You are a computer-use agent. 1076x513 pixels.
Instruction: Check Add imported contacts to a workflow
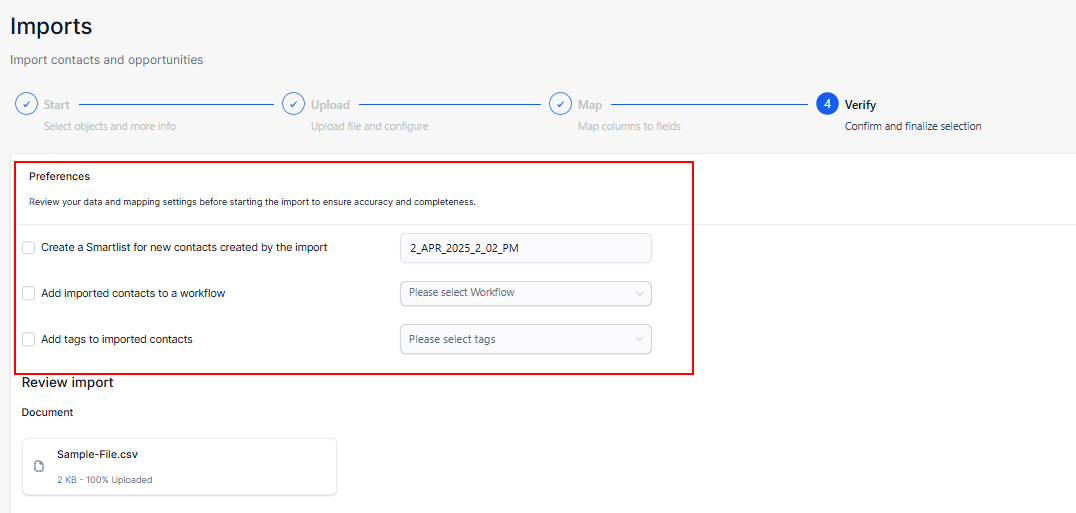[28, 293]
